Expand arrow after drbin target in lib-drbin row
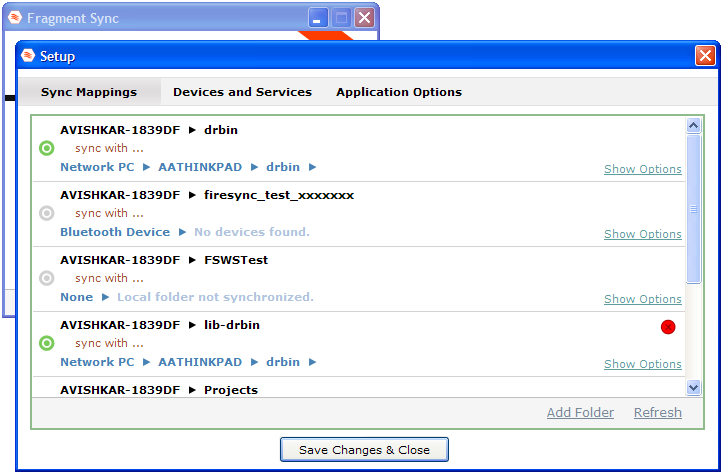The image size is (724, 475). pos(313,362)
